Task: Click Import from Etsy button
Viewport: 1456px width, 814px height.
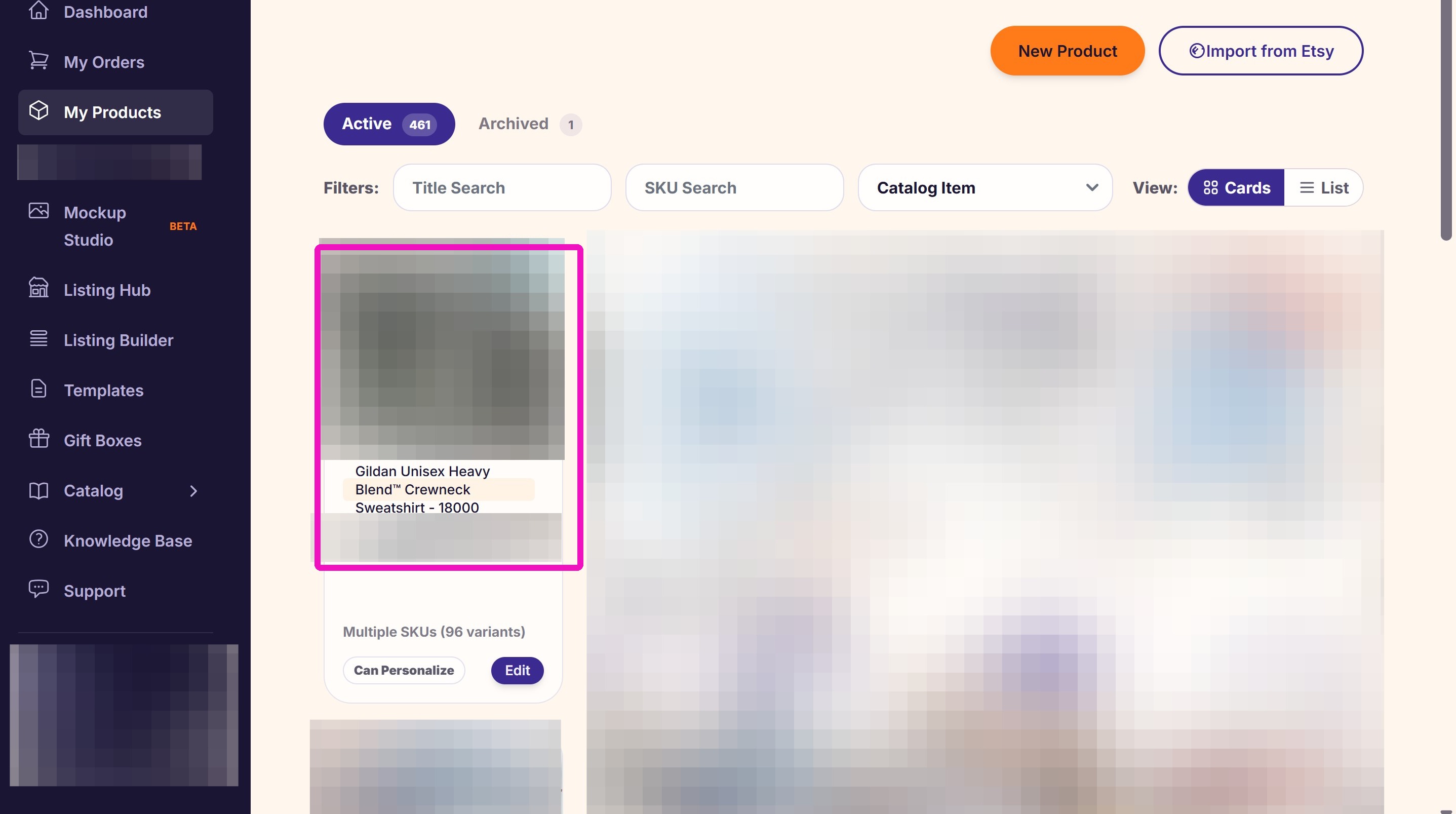Action: pyautogui.click(x=1261, y=51)
